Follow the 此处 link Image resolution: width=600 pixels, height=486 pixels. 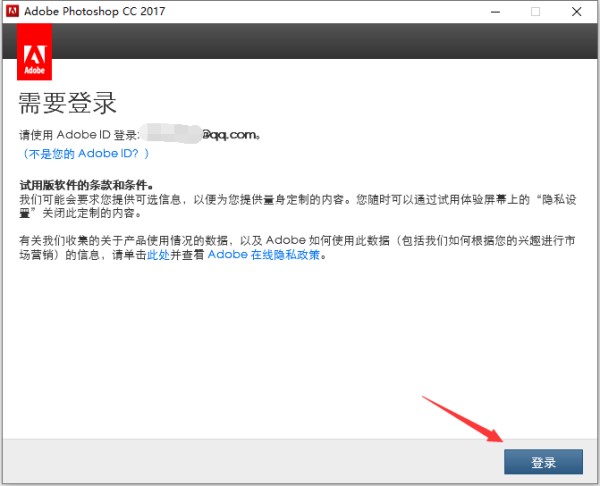[158, 255]
